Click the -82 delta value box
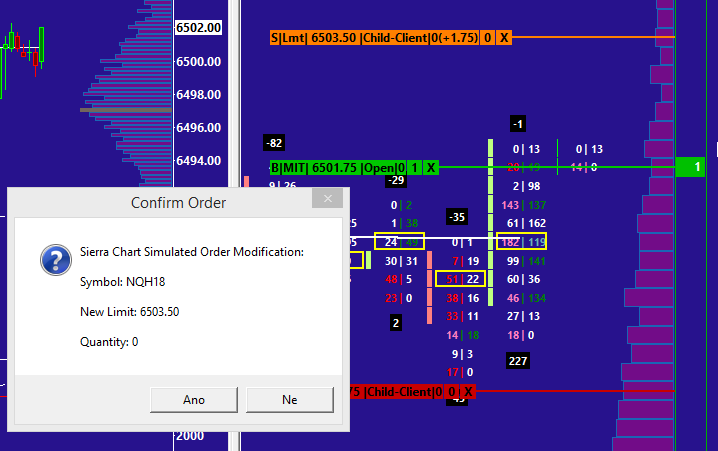Viewport: 718px width, 451px height. coord(274,143)
